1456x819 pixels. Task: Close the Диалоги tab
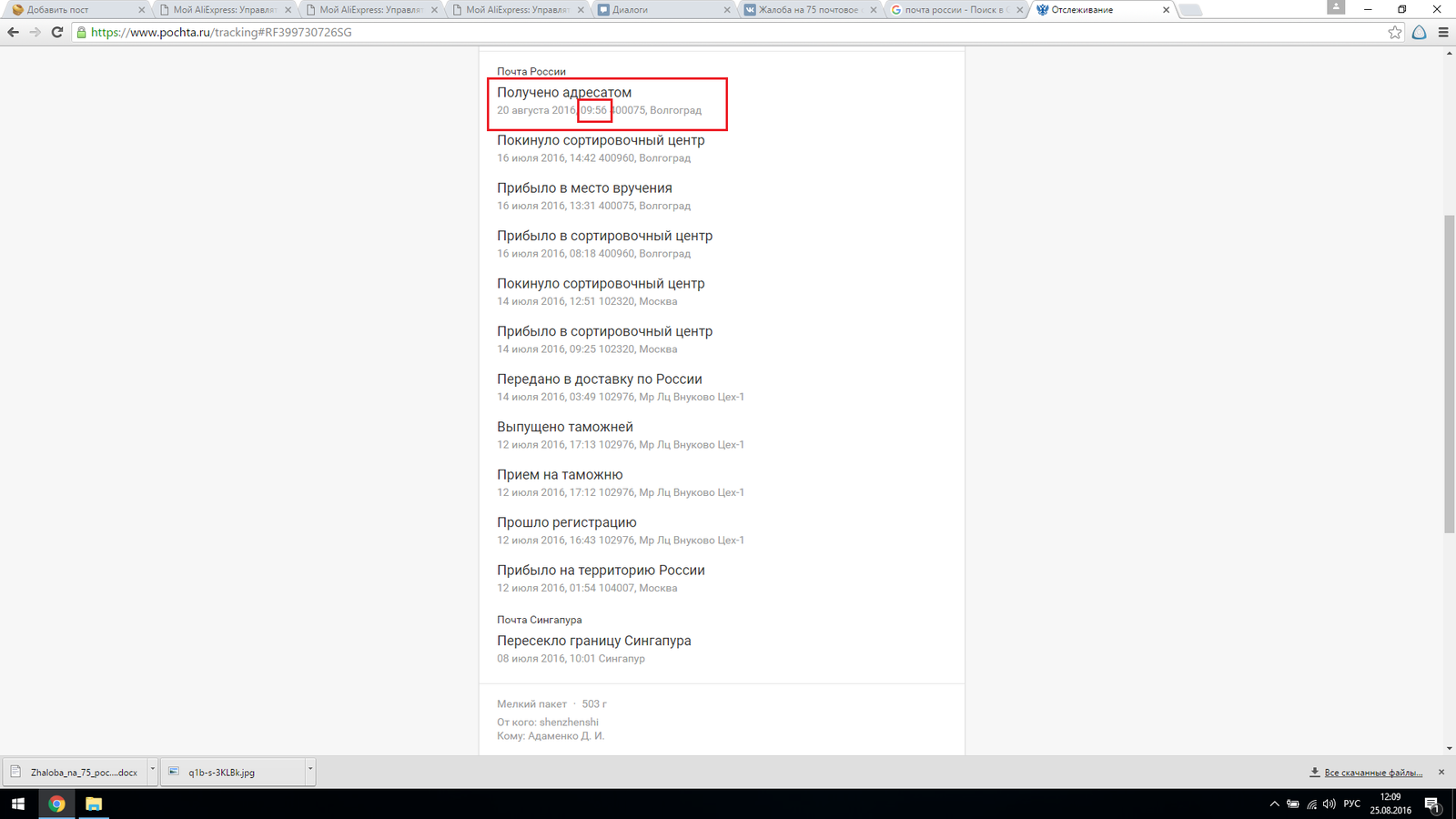point(727,10)
